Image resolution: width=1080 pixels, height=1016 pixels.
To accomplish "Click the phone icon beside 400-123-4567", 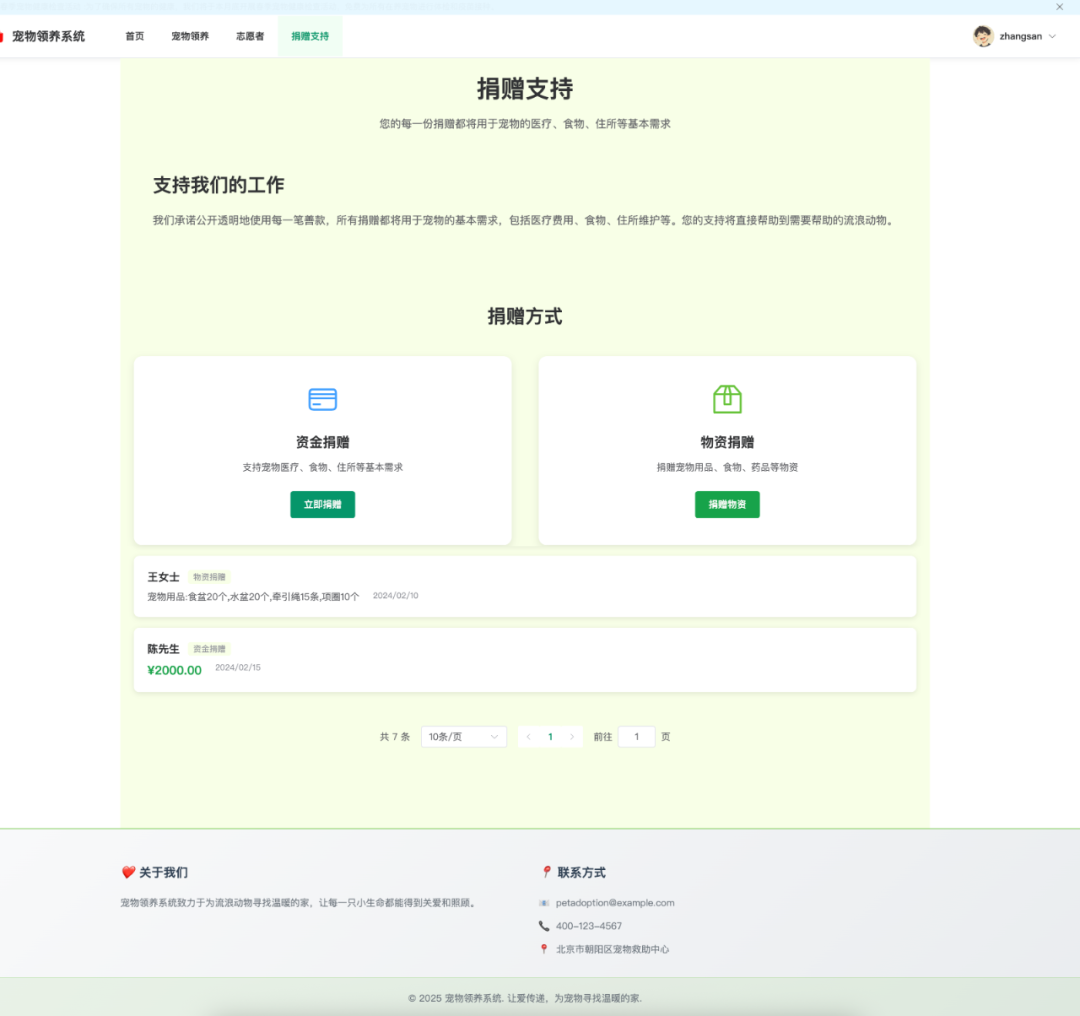I will [x=543, y=926].
